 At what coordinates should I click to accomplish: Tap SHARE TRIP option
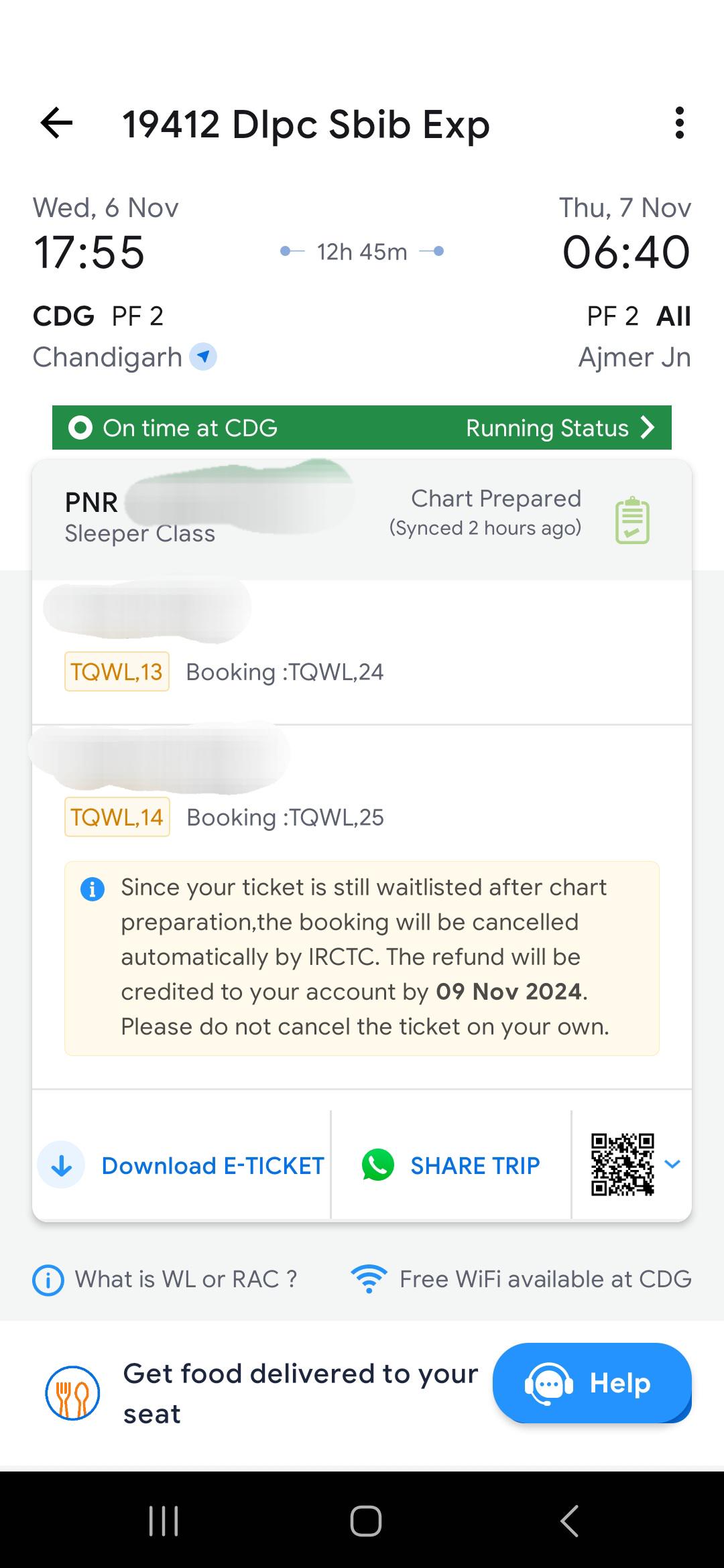[474, 1165]
